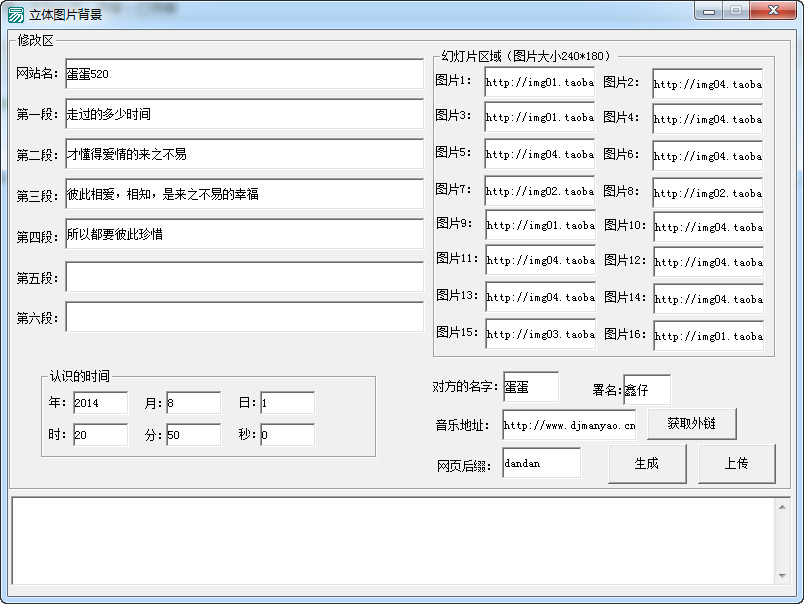This screenshot has height=604, width=804.
Task: Edit the 图片15 URL field
Action: pos(541,334)
